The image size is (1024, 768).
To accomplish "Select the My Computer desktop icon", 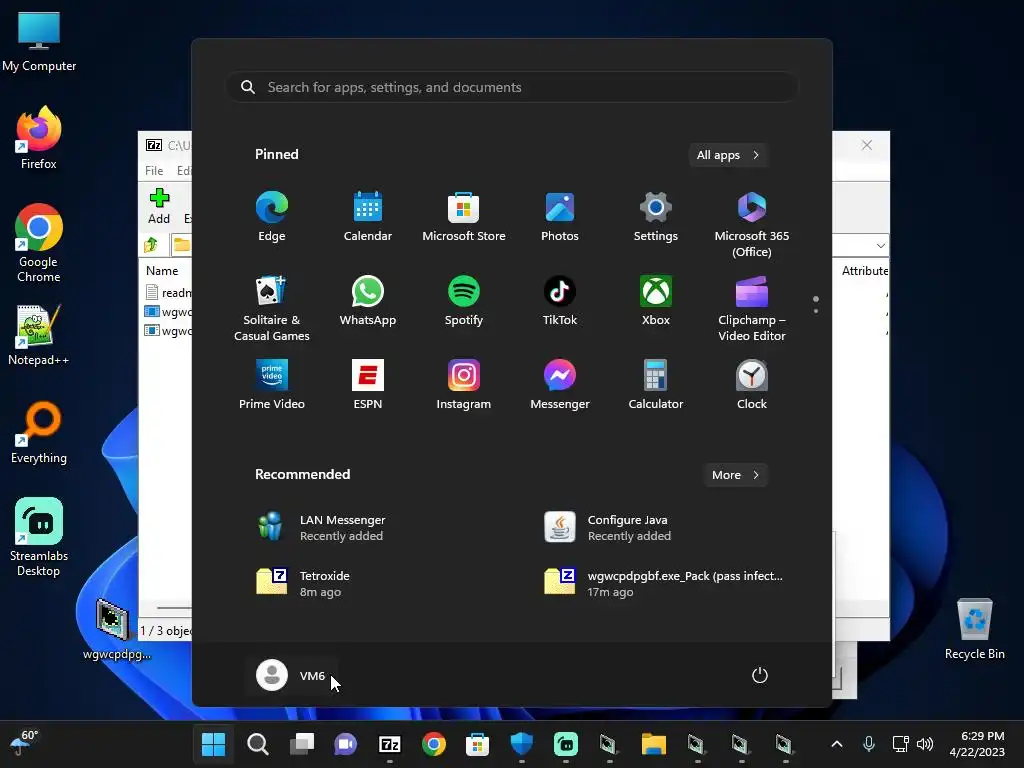I will coord(39,41).
